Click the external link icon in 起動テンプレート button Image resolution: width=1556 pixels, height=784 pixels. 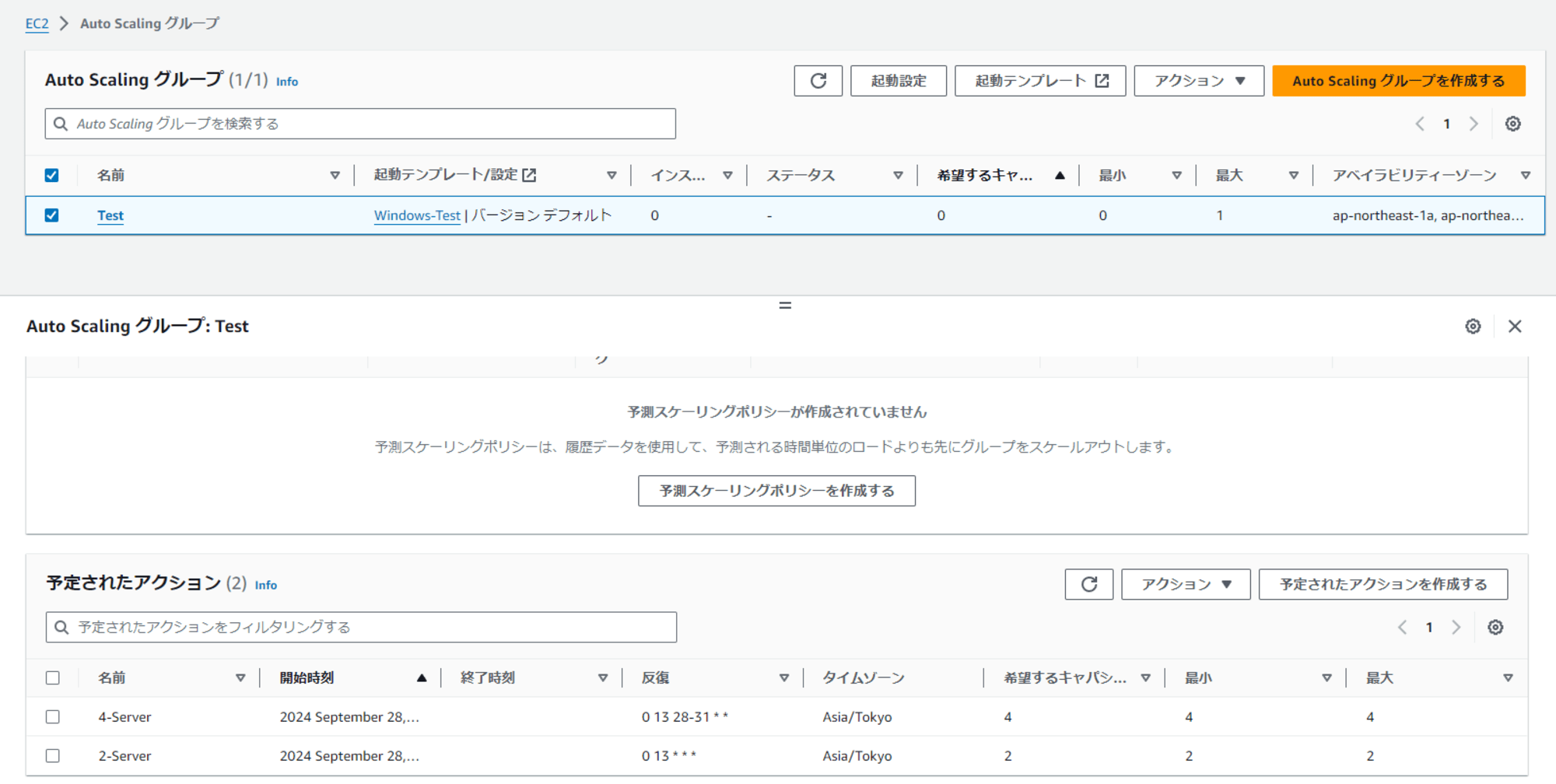pos(1102,81)
